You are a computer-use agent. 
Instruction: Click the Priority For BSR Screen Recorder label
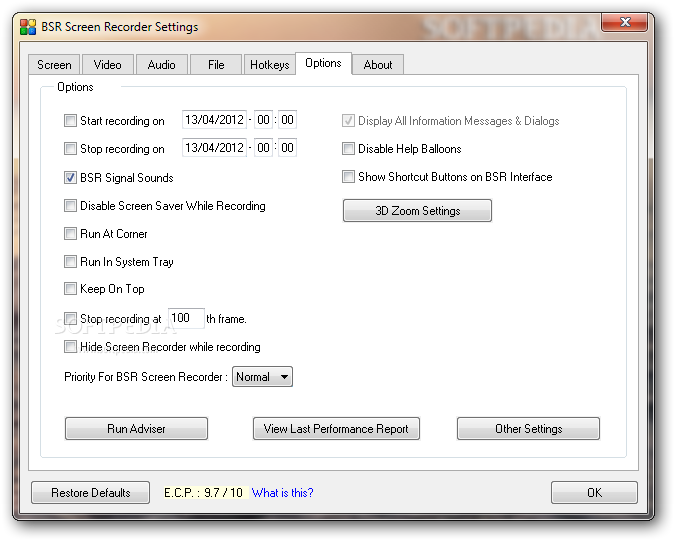coord(146,377)
